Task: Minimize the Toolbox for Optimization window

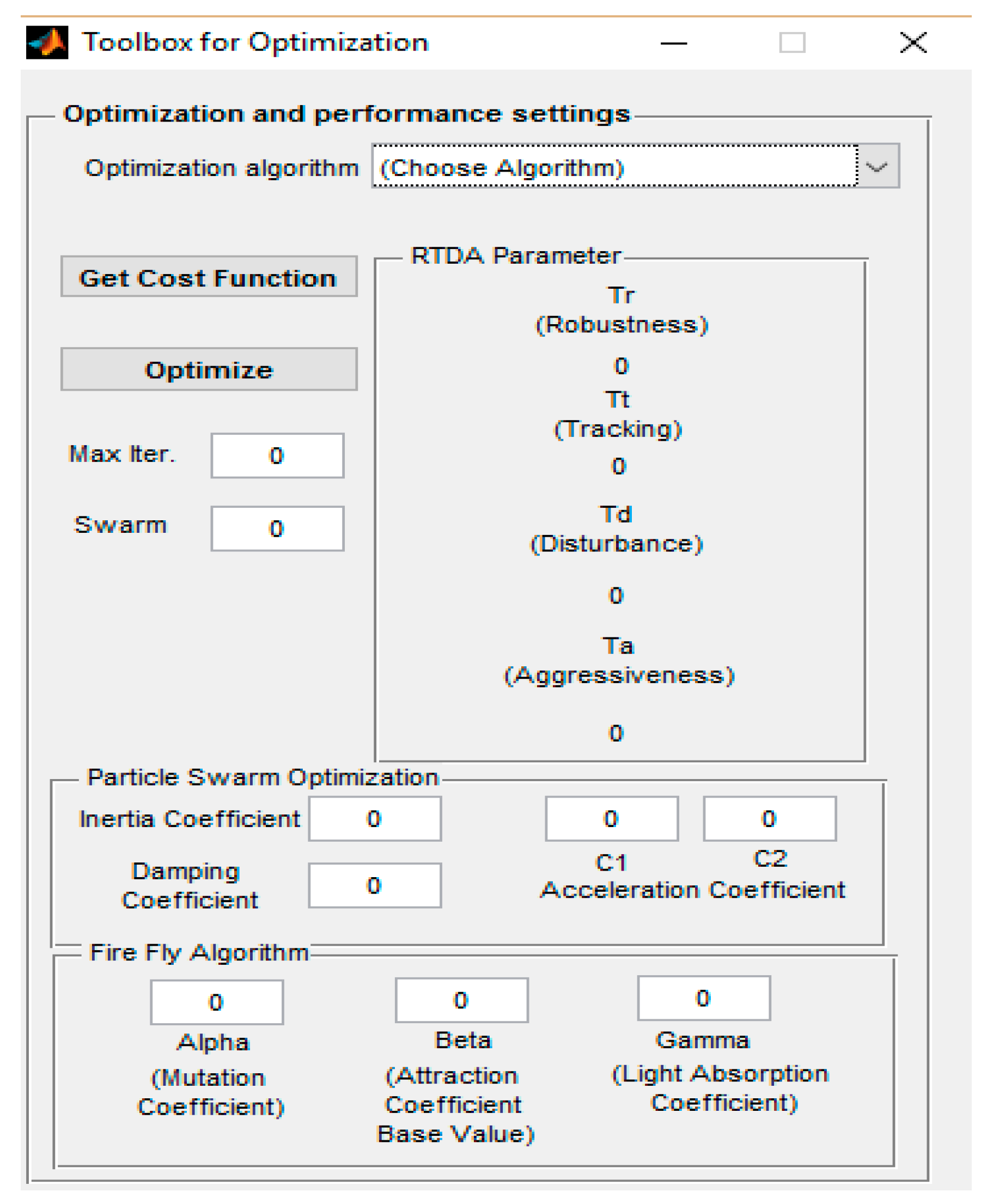Action: pos(674,43)
